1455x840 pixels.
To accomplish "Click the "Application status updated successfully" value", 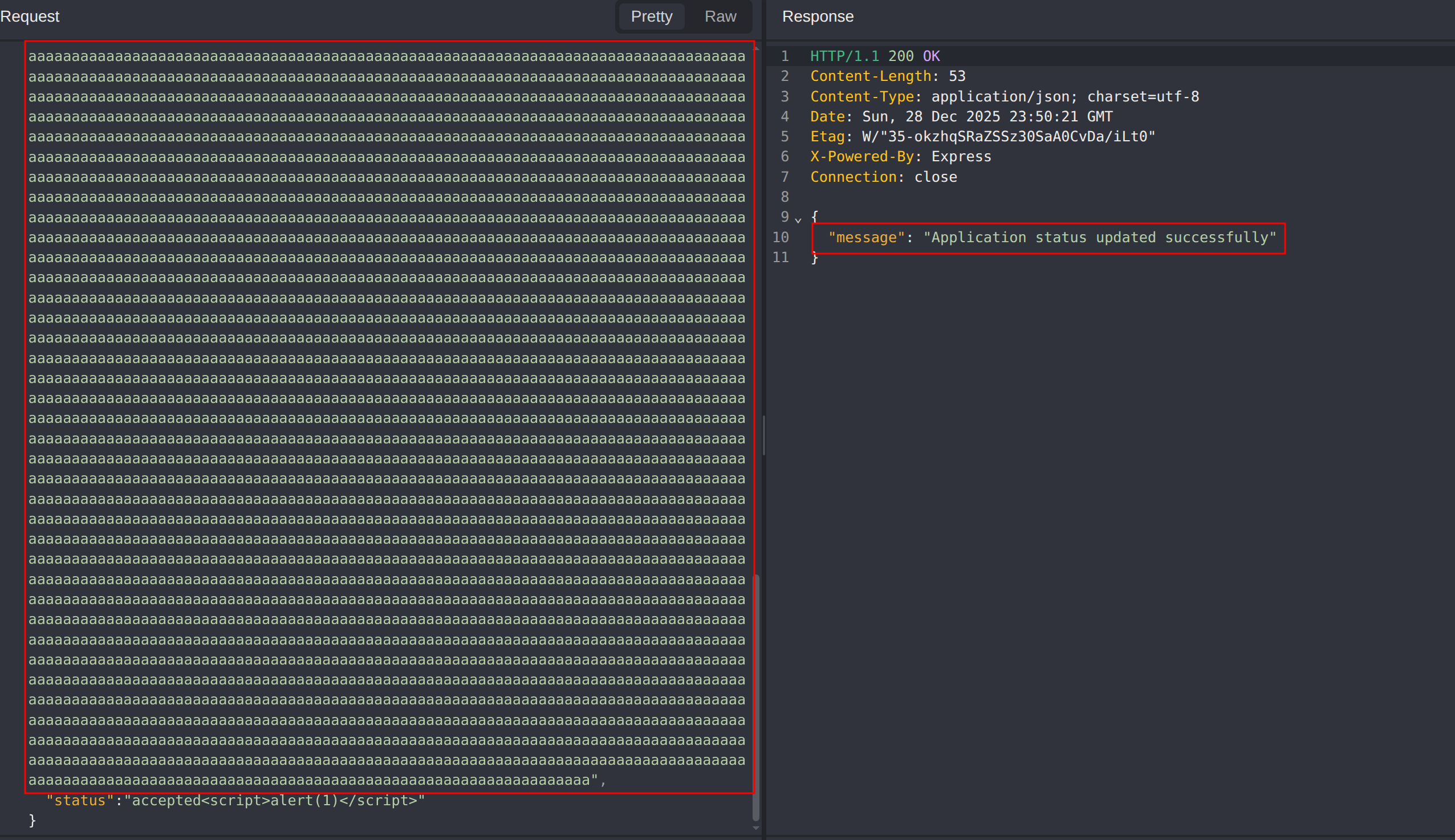I will (1099, 237).
